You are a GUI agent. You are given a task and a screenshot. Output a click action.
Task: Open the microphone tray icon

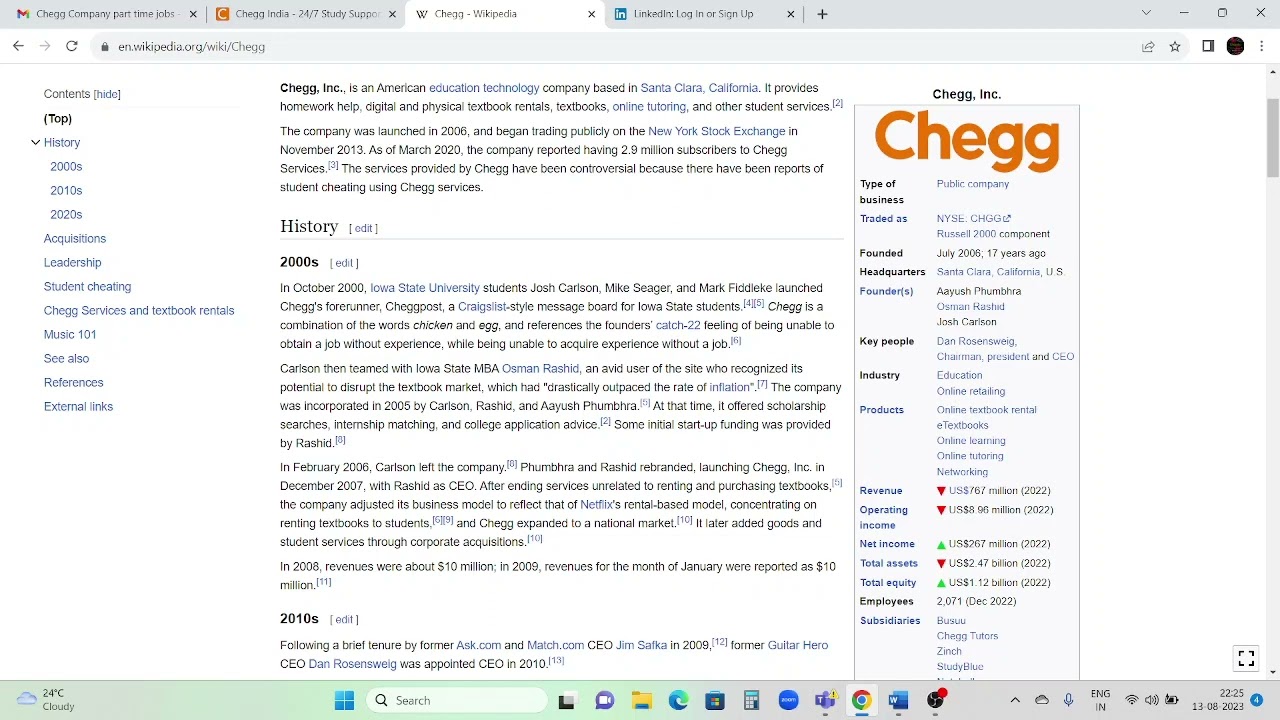click(x=1068, y=700)
